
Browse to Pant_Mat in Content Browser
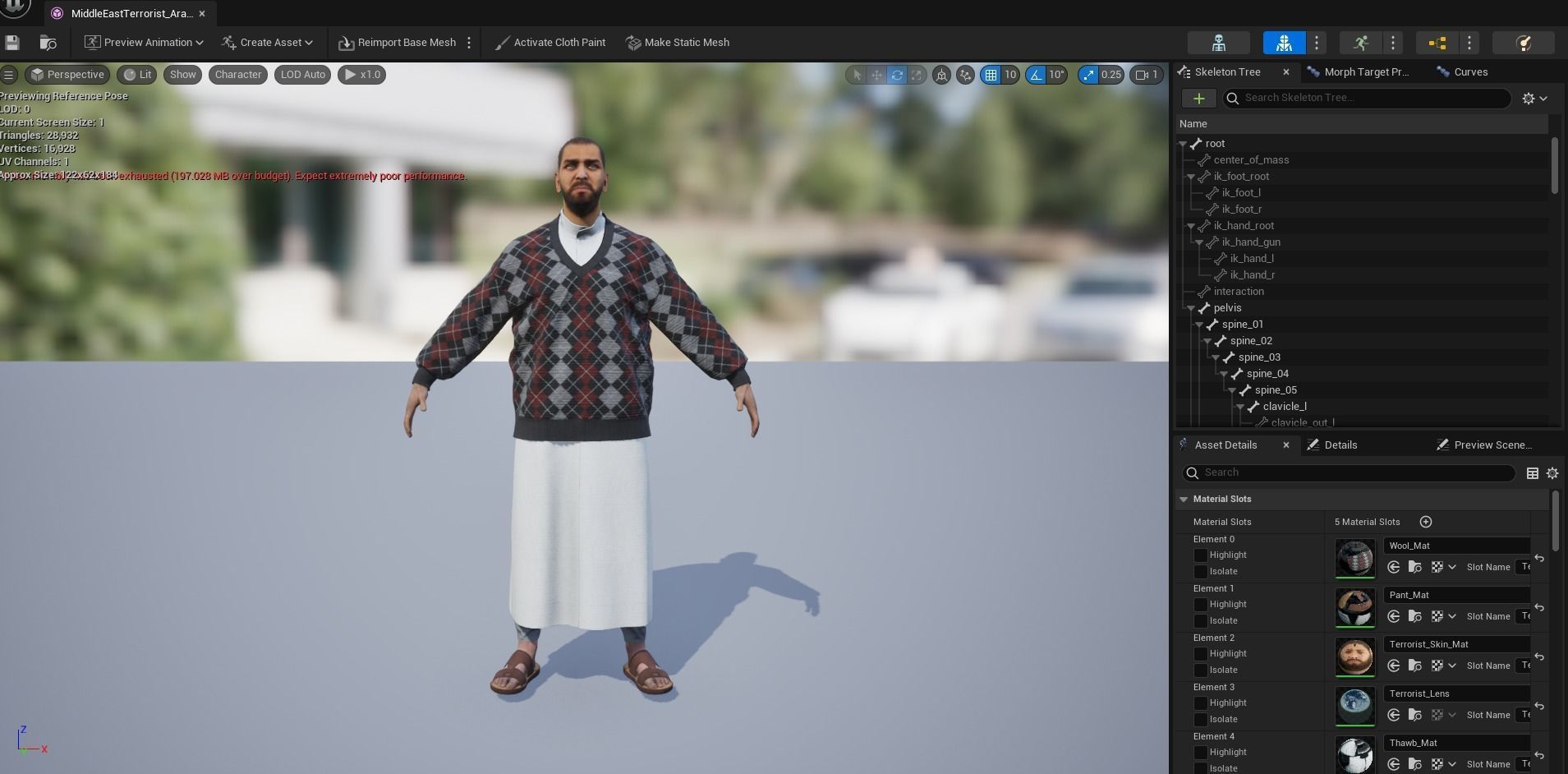(x=1414, y=616)
